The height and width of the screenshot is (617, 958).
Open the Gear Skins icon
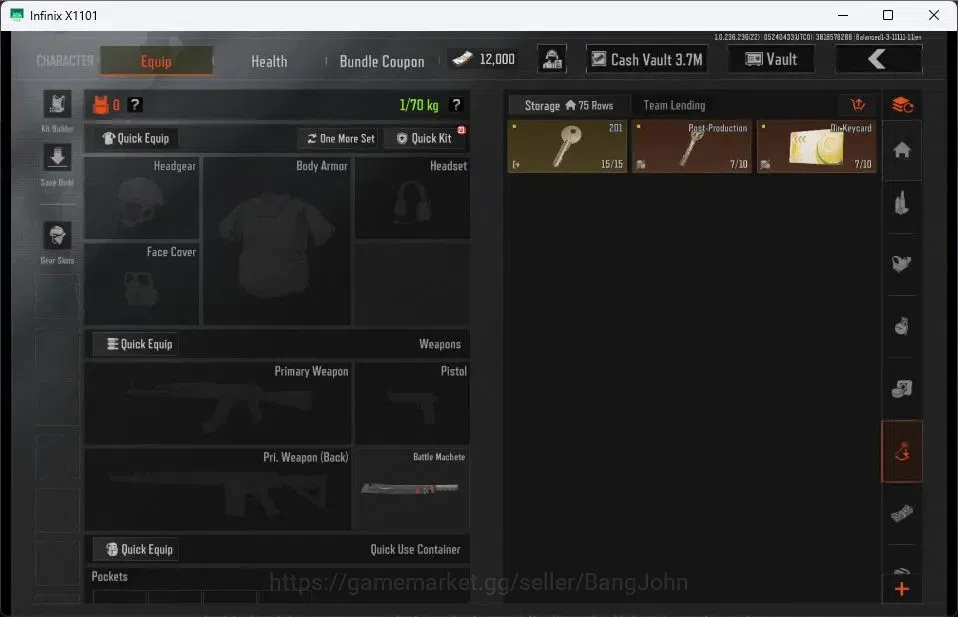(57, 236)
